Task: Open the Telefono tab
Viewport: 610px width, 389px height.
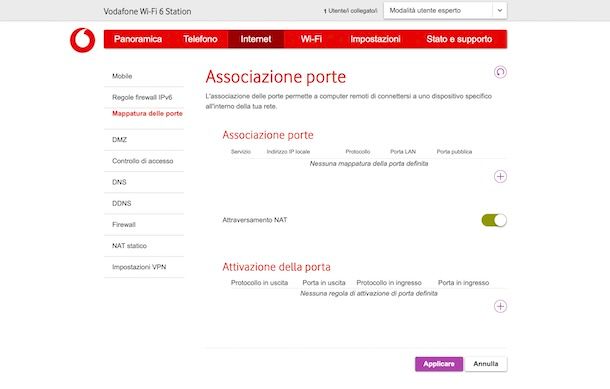Action: [x=200, y=39]
